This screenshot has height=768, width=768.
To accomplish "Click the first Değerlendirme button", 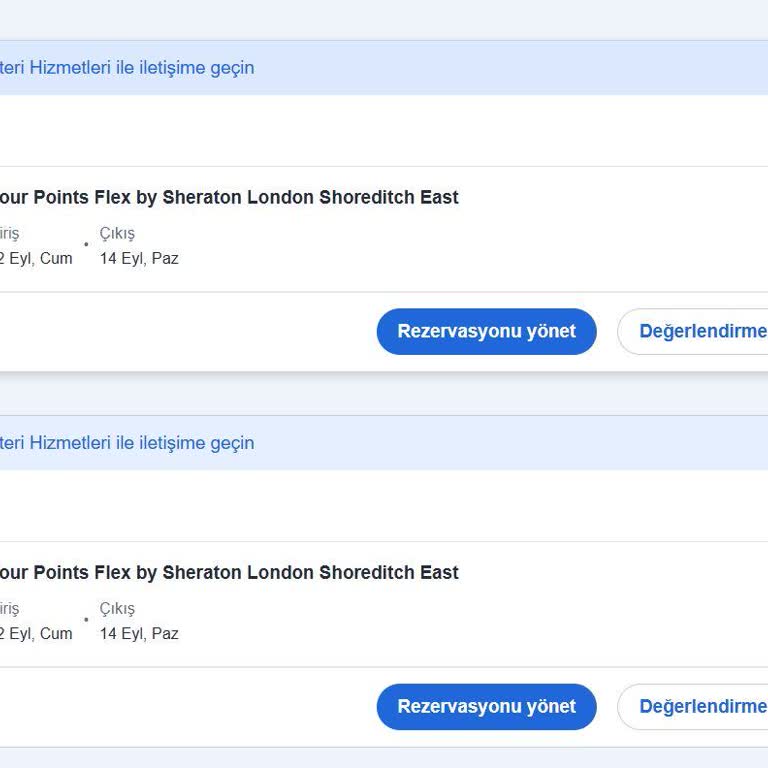I will click(x=702, y=331).
